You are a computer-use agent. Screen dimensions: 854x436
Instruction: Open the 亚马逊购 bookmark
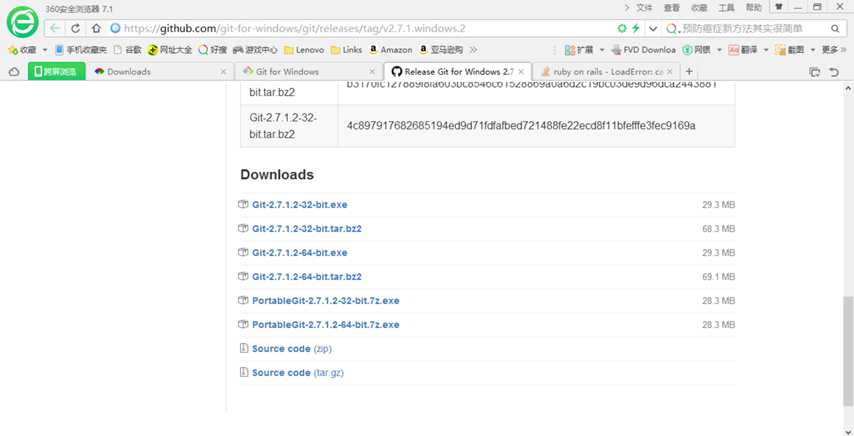click(441, 50)
